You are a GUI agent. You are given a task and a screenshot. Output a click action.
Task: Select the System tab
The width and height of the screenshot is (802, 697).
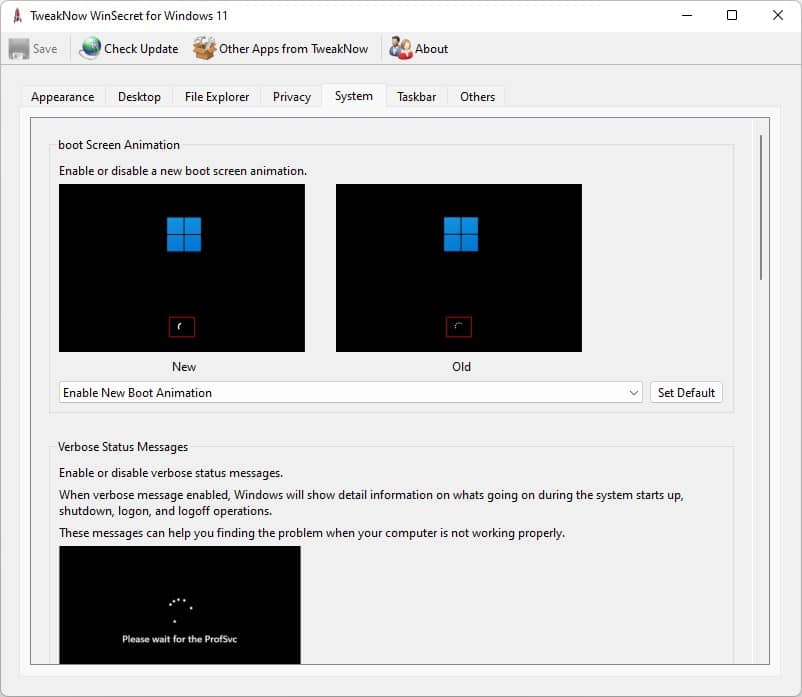tap(353, 96)
